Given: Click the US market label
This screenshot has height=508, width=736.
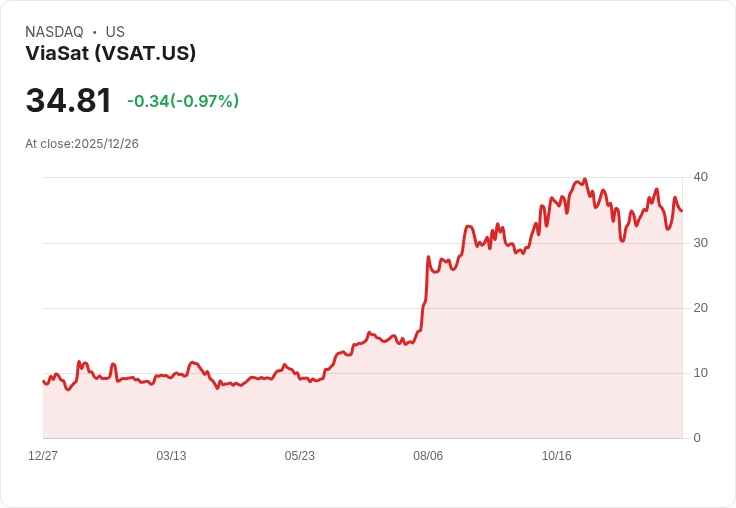Looking at the screenshot, I should point(115,32).
